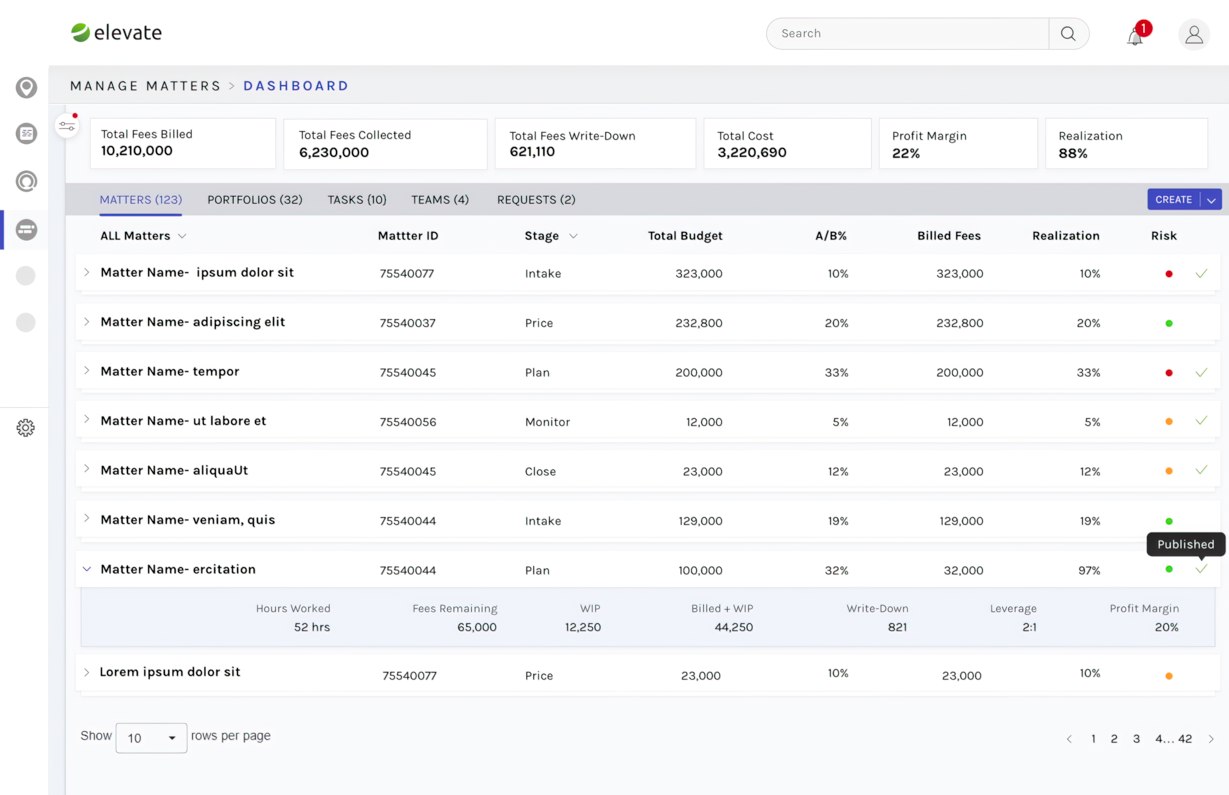Select the active matters sidebar icon

point(26,230)
